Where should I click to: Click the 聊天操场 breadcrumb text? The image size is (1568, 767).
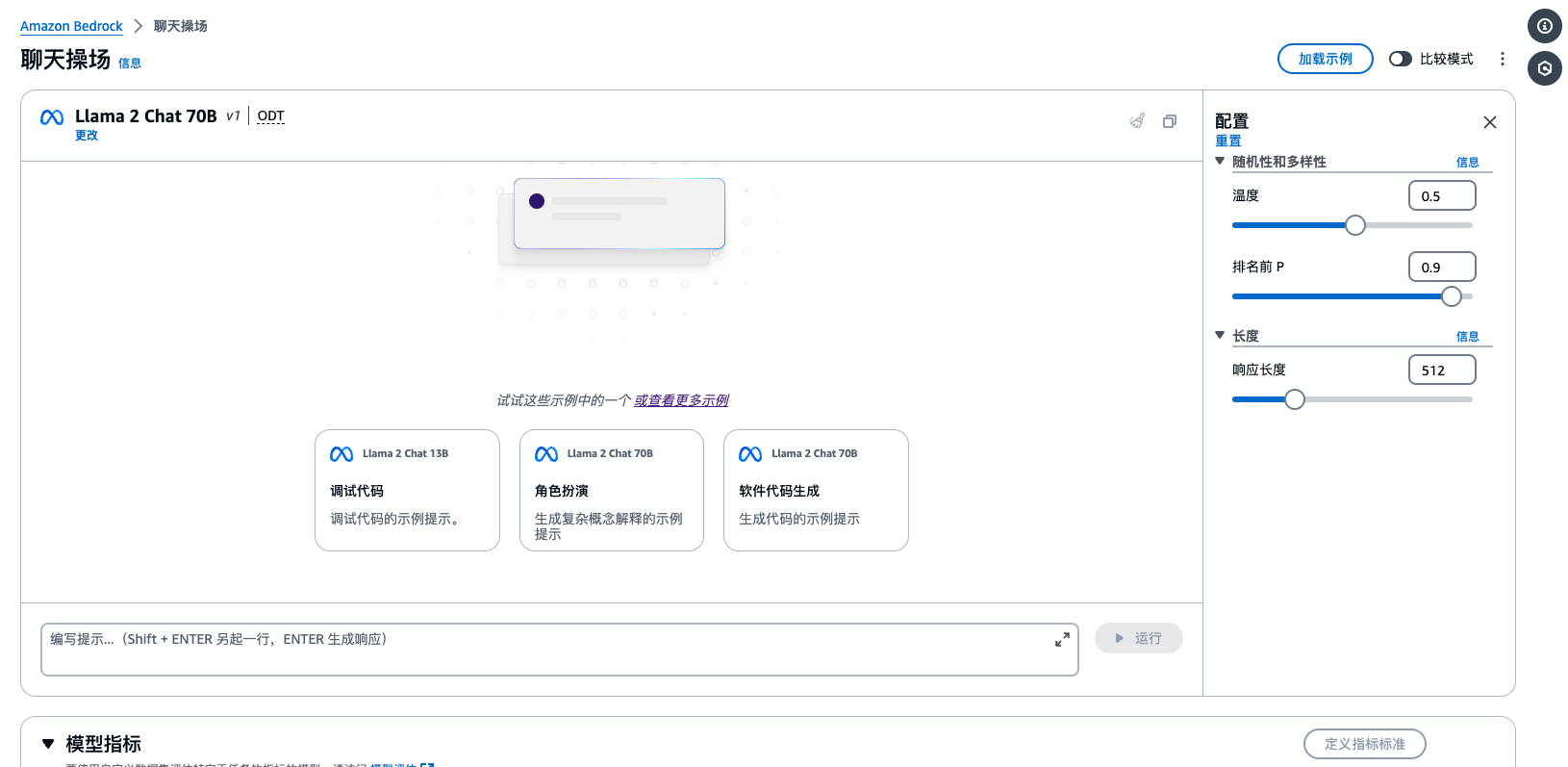click(x=180, y=26)
